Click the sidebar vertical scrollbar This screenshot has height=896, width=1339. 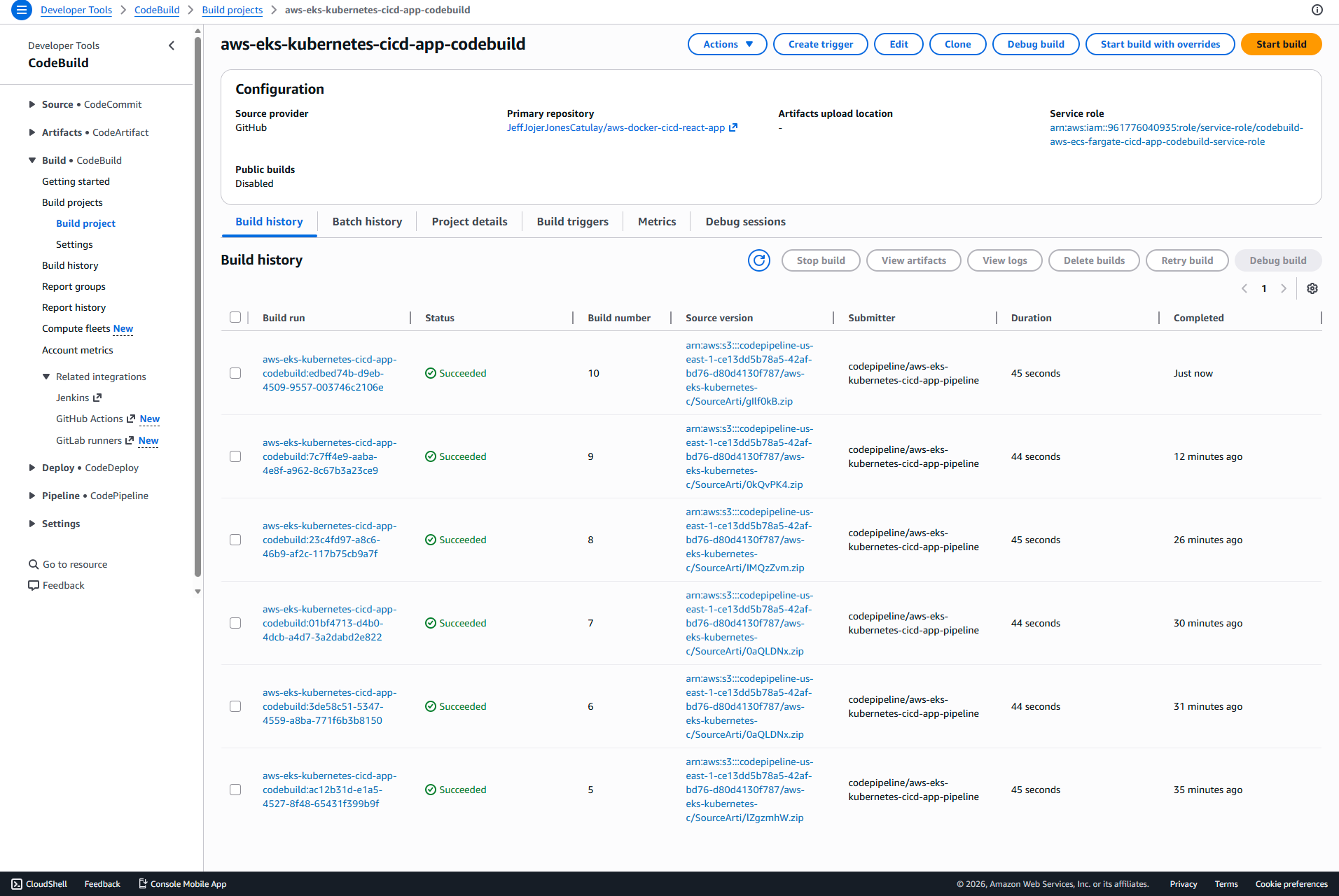pos(197,306)
